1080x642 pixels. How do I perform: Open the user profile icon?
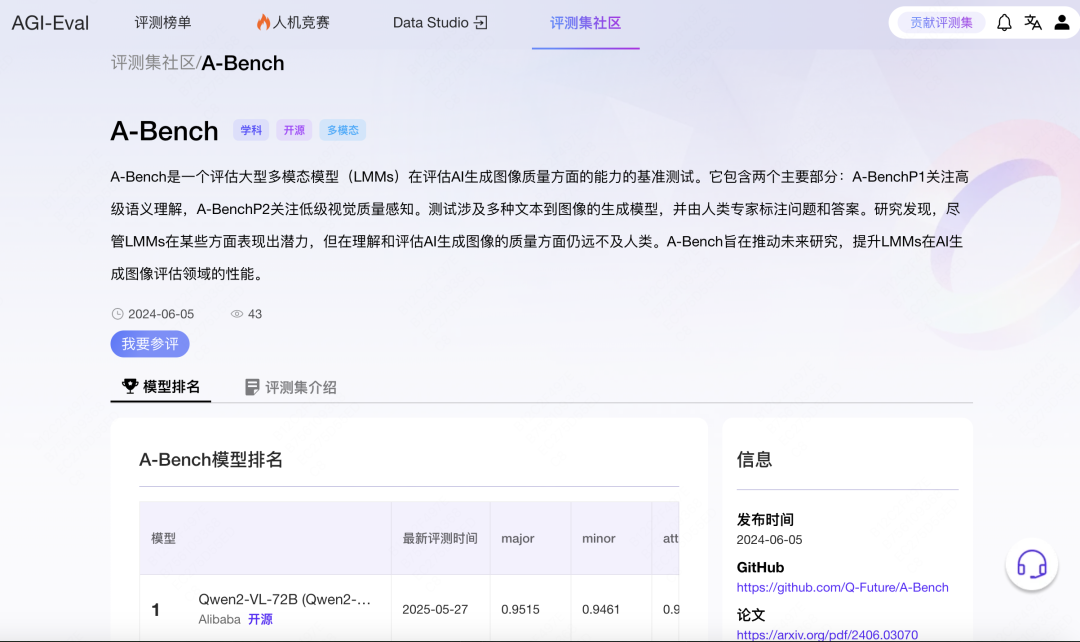pos(1061,23)
